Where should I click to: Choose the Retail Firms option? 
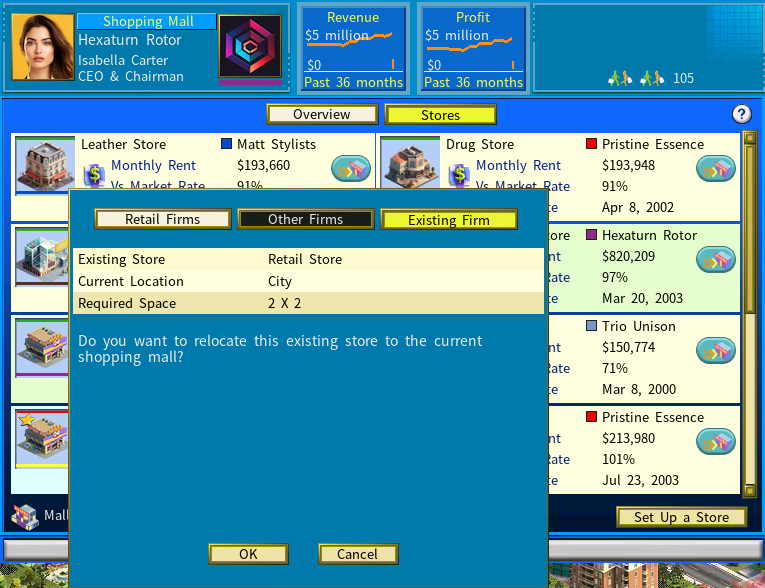(x=162, y=219)
